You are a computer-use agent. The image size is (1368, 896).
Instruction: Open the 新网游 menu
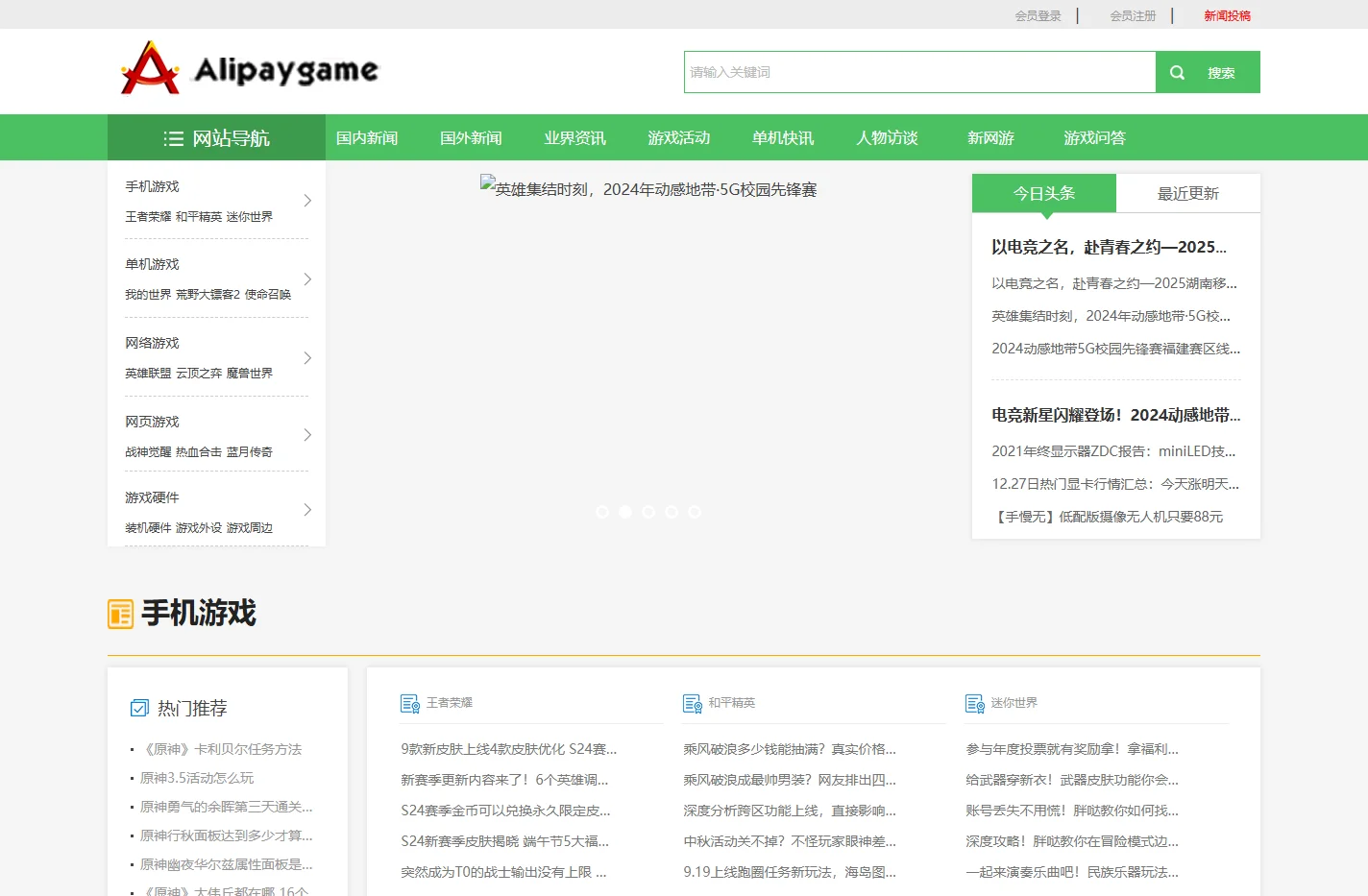pyautogui.click(x=990, y=137)
